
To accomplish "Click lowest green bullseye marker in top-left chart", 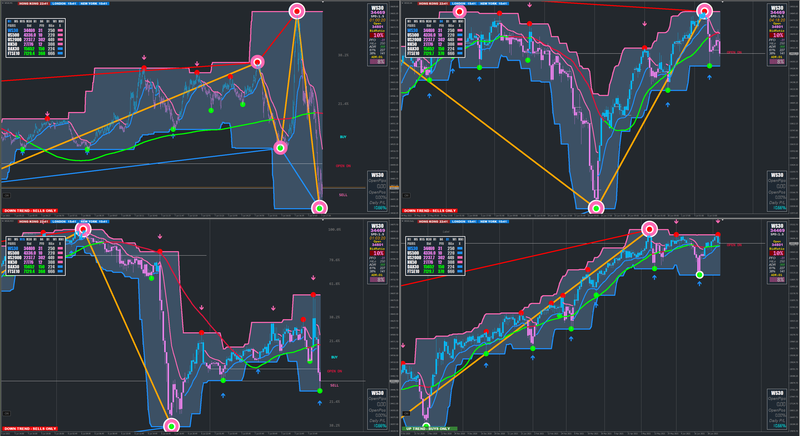I will (x=319, y=208).
